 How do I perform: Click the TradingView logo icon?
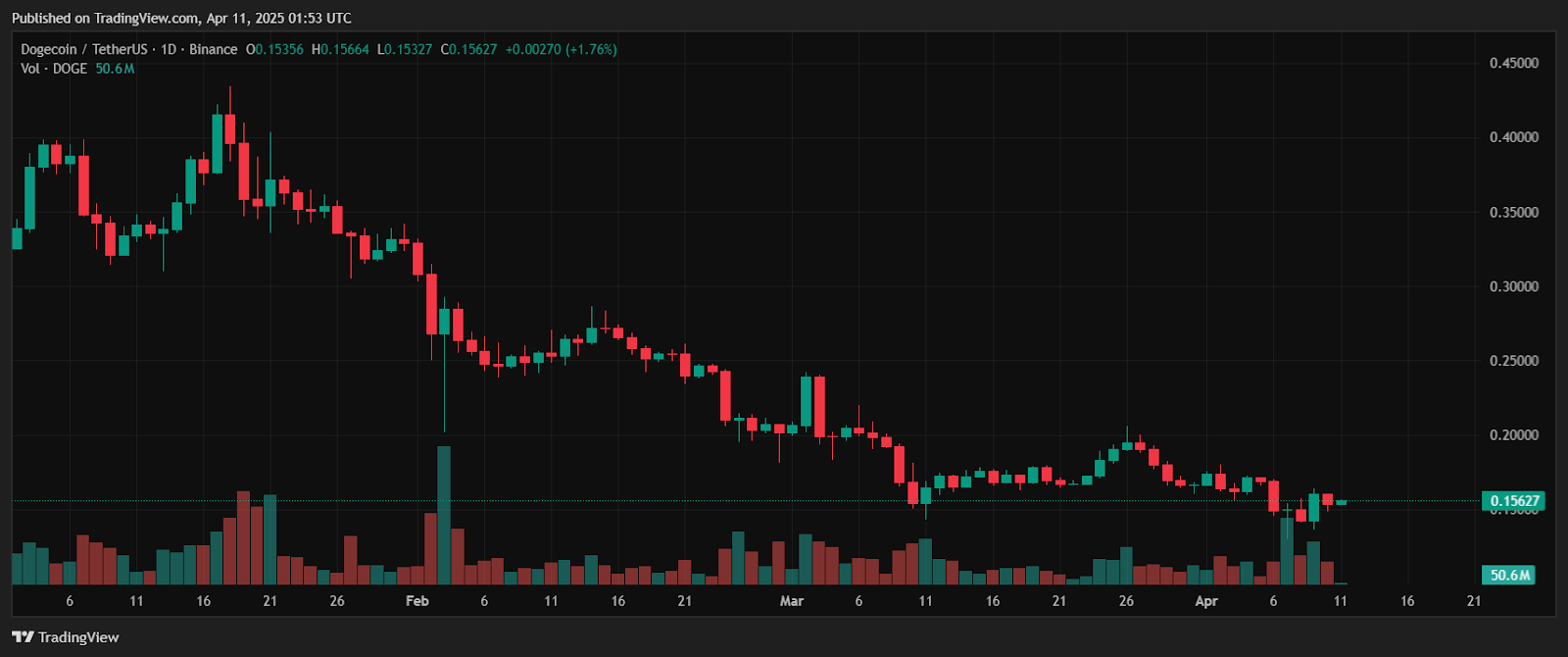point(23,637)
